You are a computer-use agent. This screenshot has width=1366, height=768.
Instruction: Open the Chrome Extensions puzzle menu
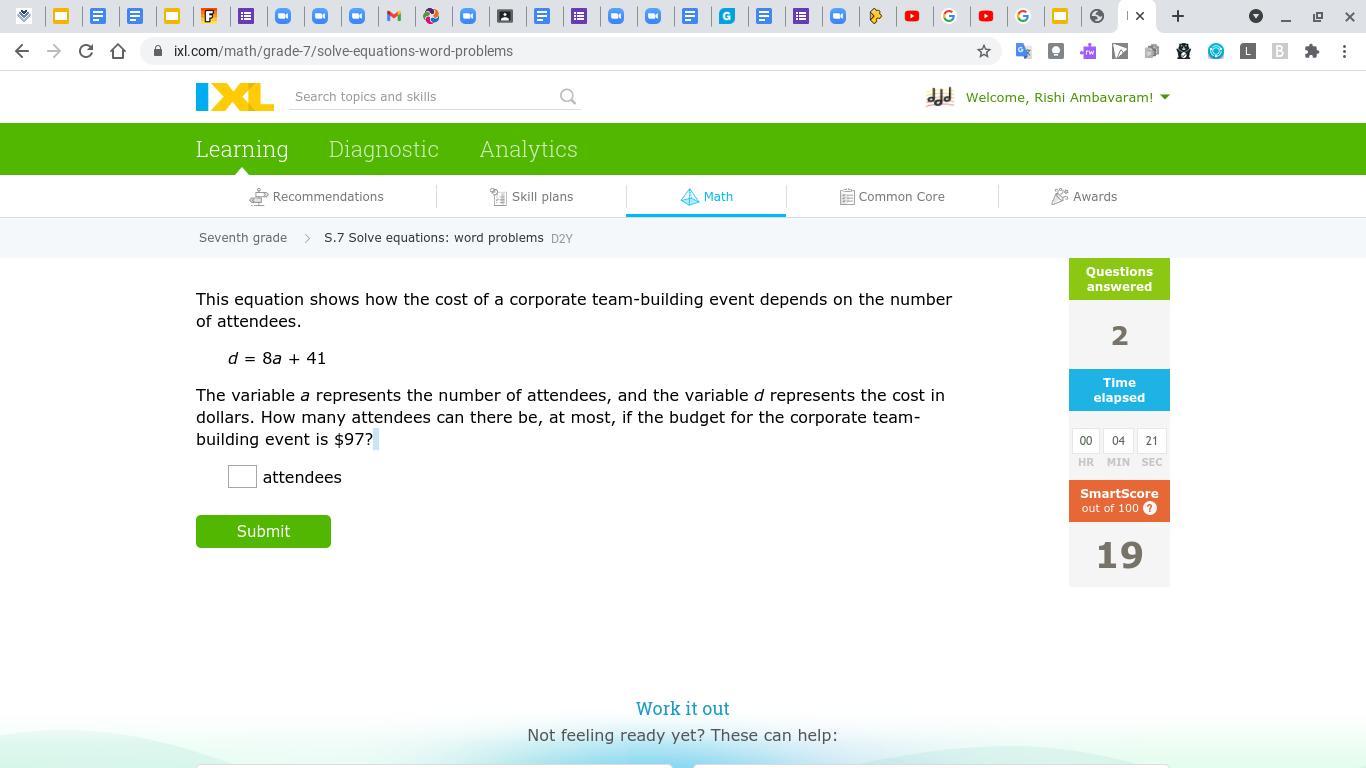click(x=1311, y=51)
